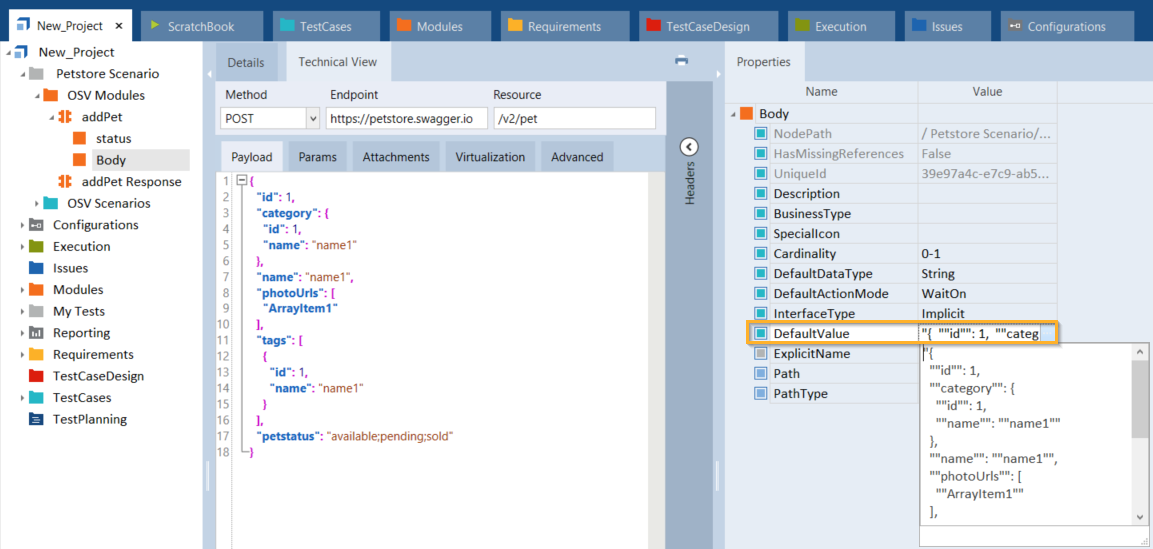Screen dimensions: 1153x549
Task: Open the Virtualization tab
Action: pos(490,157)
